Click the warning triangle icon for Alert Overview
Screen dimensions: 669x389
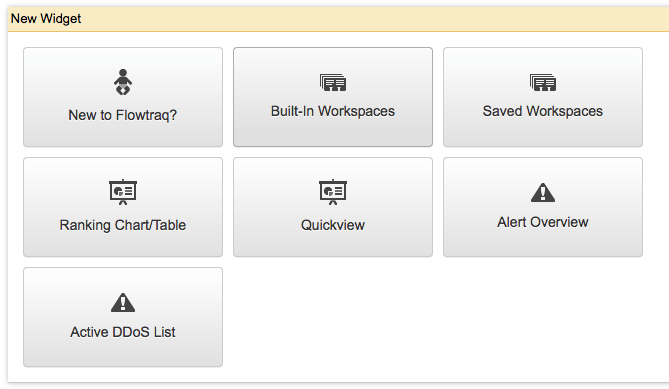(543, 192)
